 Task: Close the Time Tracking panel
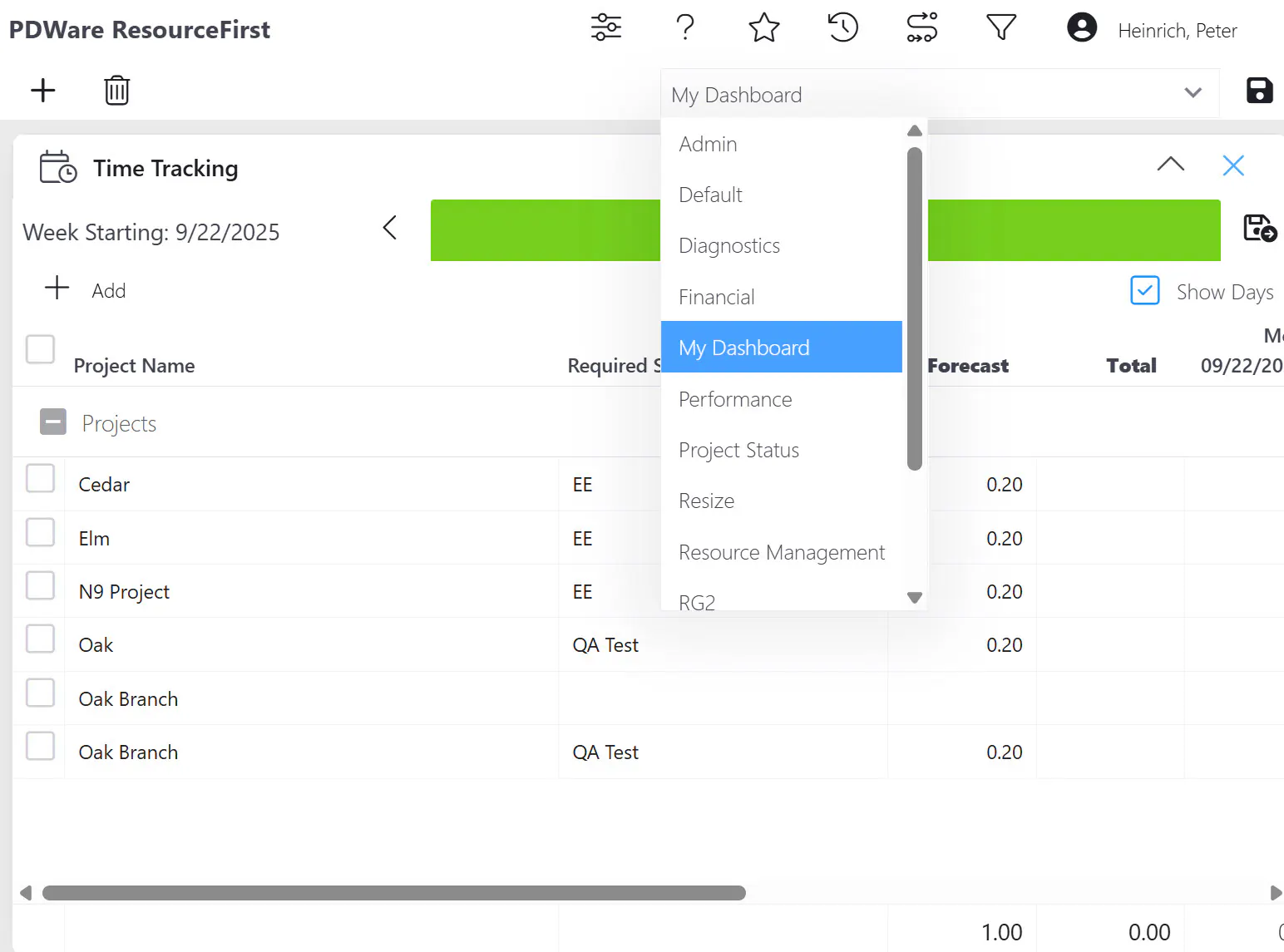click(x=1233, y=165)
